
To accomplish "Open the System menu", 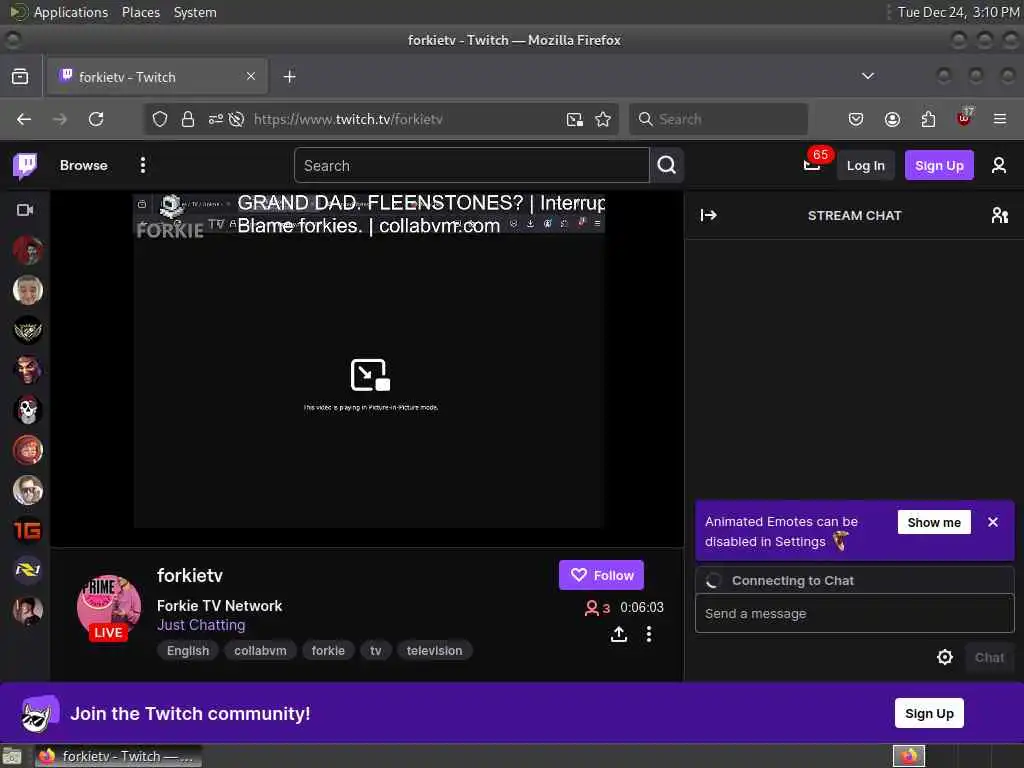I will coord(195,12).
